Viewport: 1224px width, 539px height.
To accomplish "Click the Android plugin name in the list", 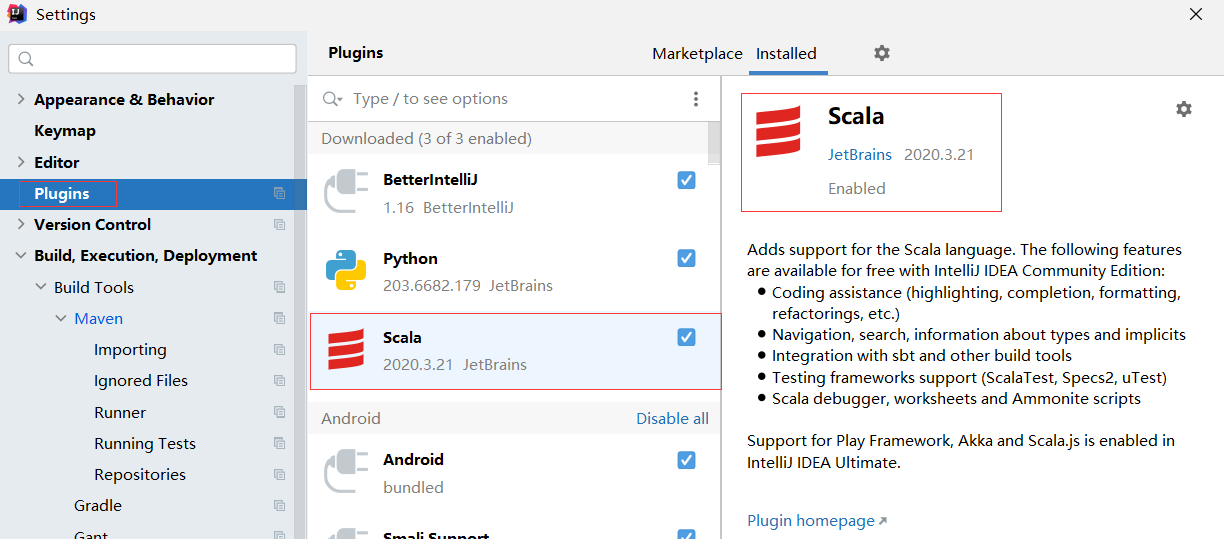I will pyautogui.click(x=413, y=459).
